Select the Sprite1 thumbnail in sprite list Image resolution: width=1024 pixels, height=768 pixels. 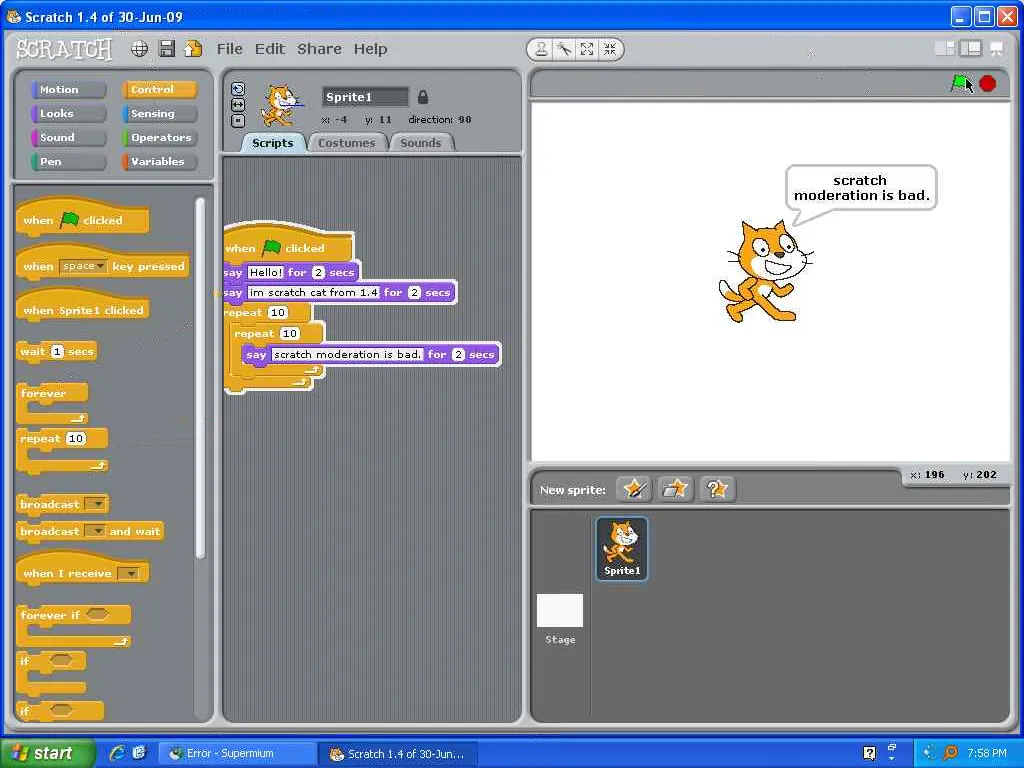pos(622,549)
